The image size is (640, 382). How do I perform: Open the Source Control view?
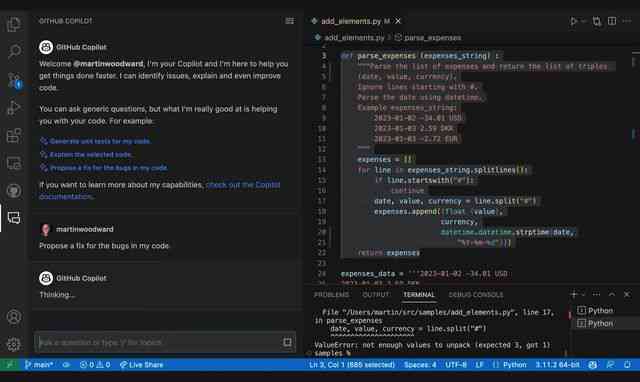pyautogui.click(x=14, y=80)
